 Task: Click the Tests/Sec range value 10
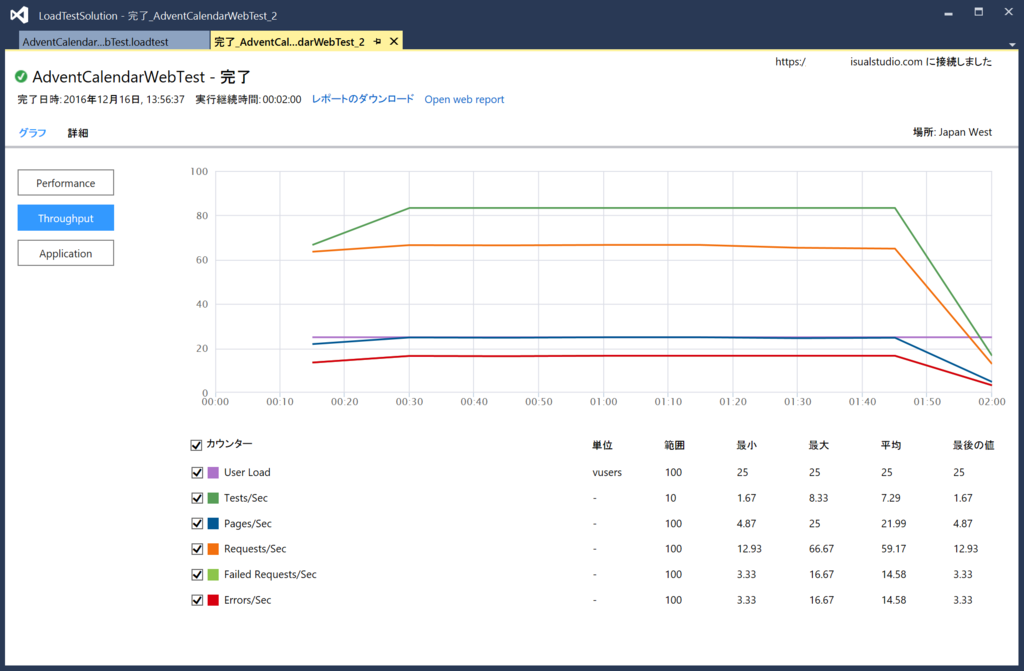[x=671, y=498]
